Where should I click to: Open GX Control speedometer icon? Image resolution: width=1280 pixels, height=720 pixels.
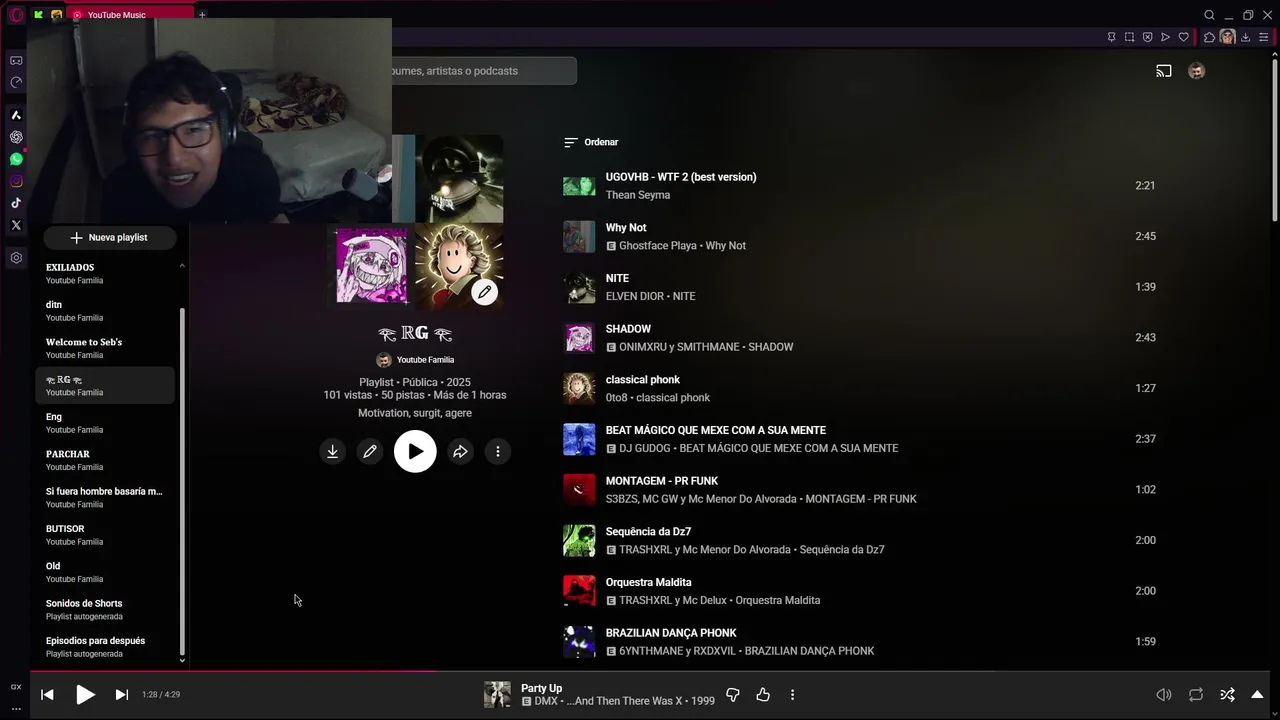pyautogui.click(x=16, y=83)
